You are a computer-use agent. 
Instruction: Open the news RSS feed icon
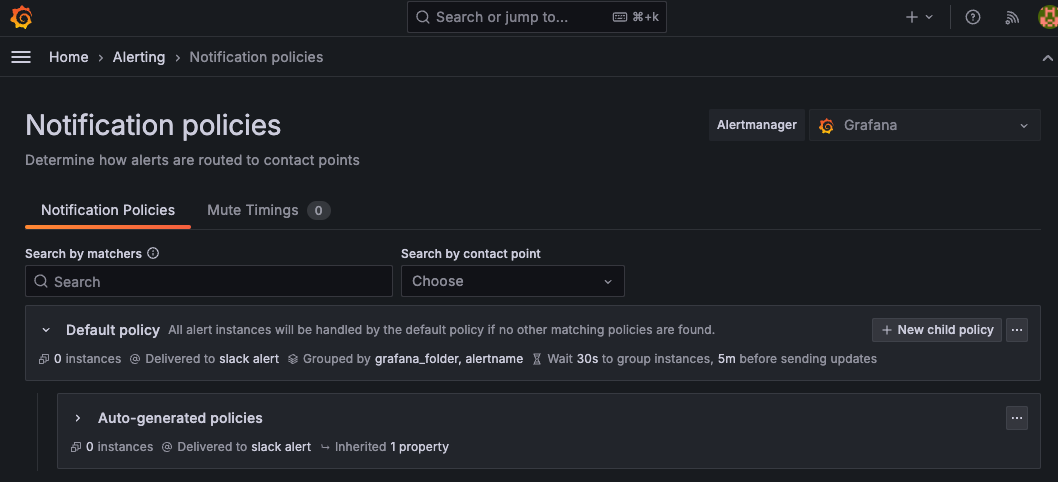[1012, 18]
